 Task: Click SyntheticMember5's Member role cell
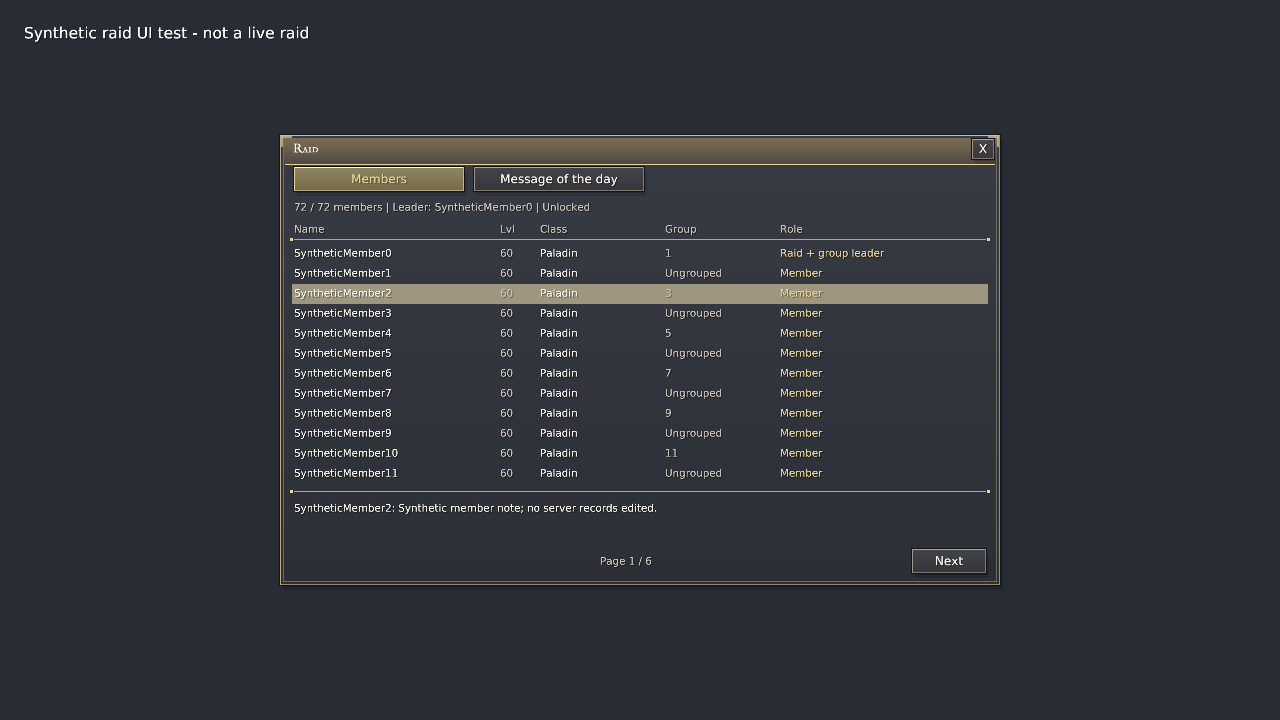[x=801, y=353]
